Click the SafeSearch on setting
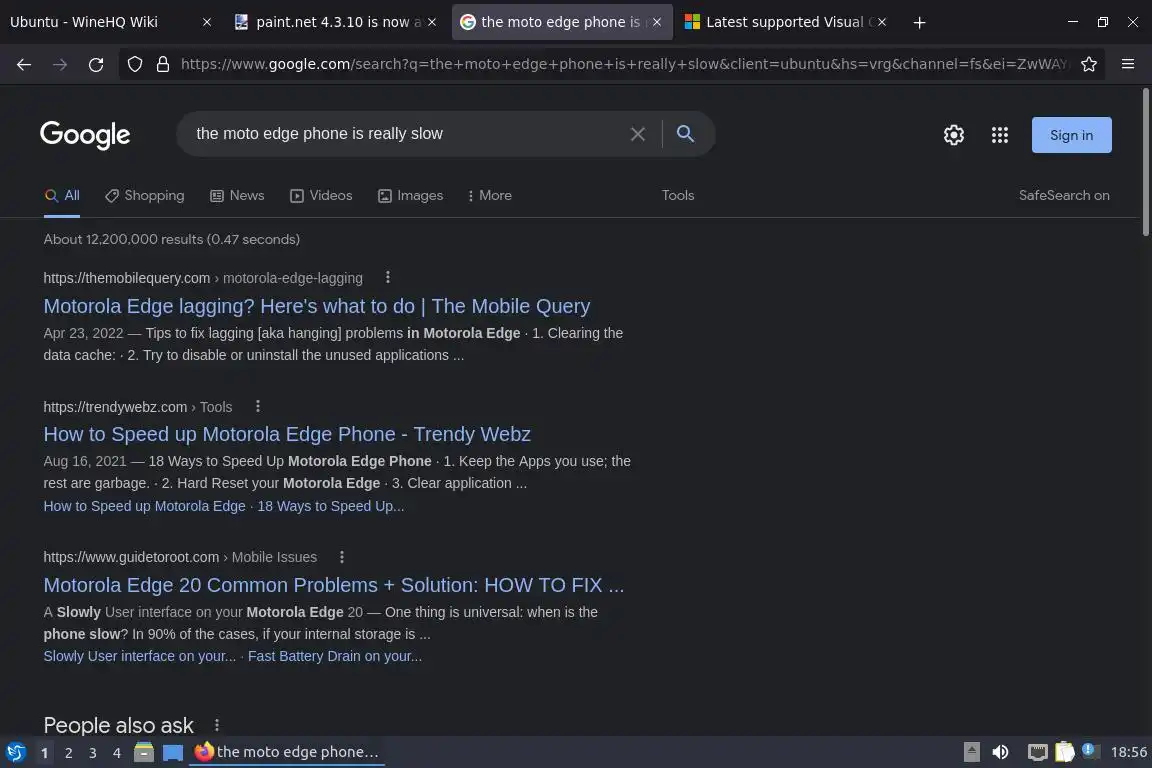The height and width of the screenshot is (768, 1152). tap(1064, 195)
